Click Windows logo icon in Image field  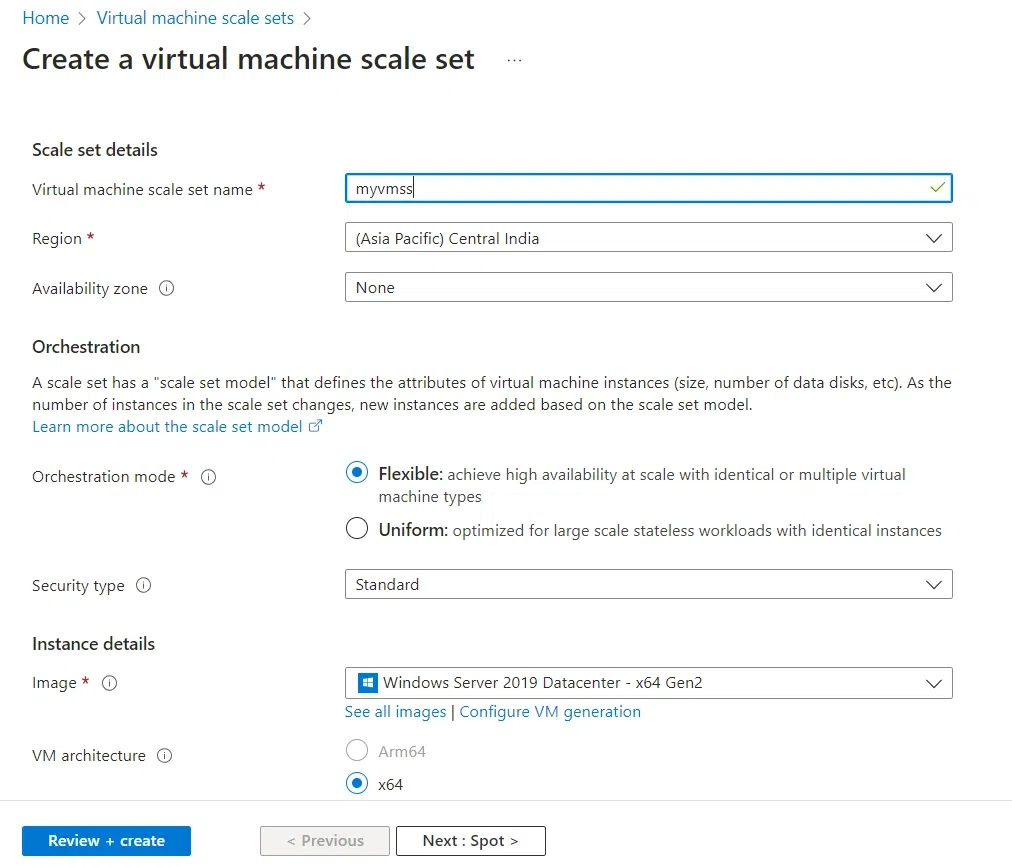point(367,683)
